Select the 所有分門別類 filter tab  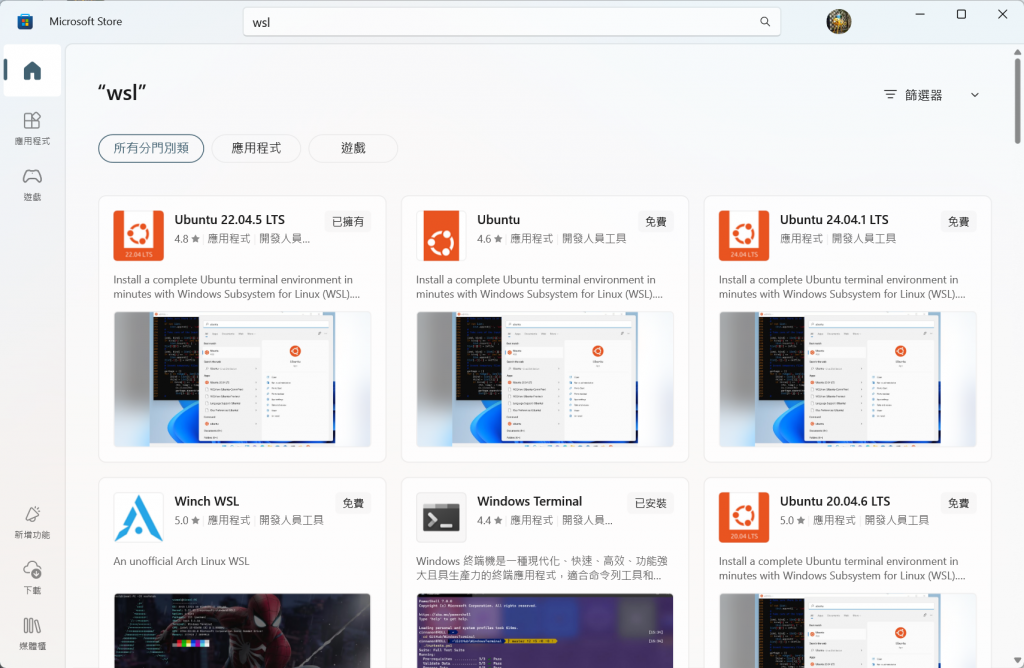[x=151, y=148]
